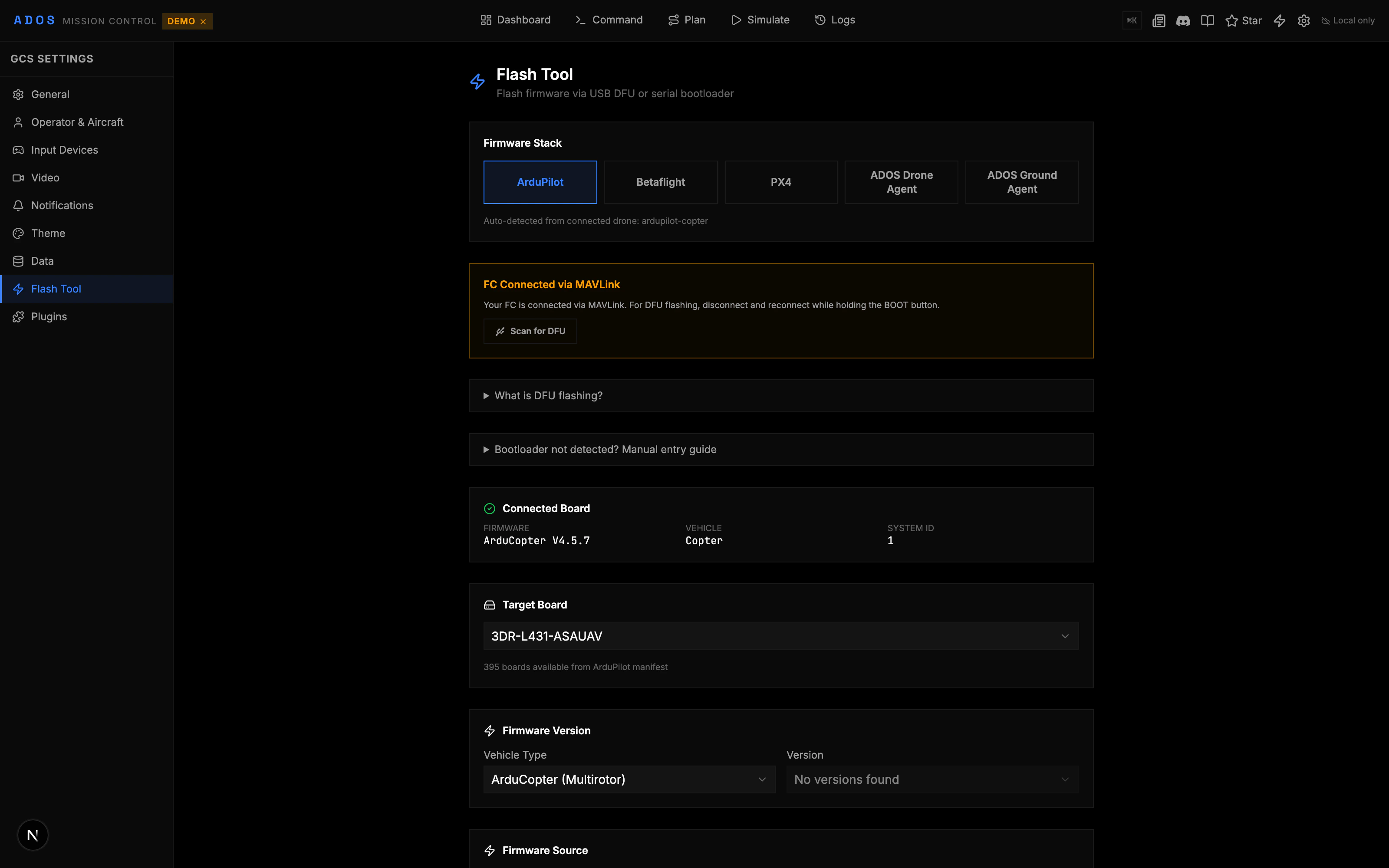The width and height of the screenshot is (1389, 868).
Task: Switch to the Command tab
Action: point(609,20)
